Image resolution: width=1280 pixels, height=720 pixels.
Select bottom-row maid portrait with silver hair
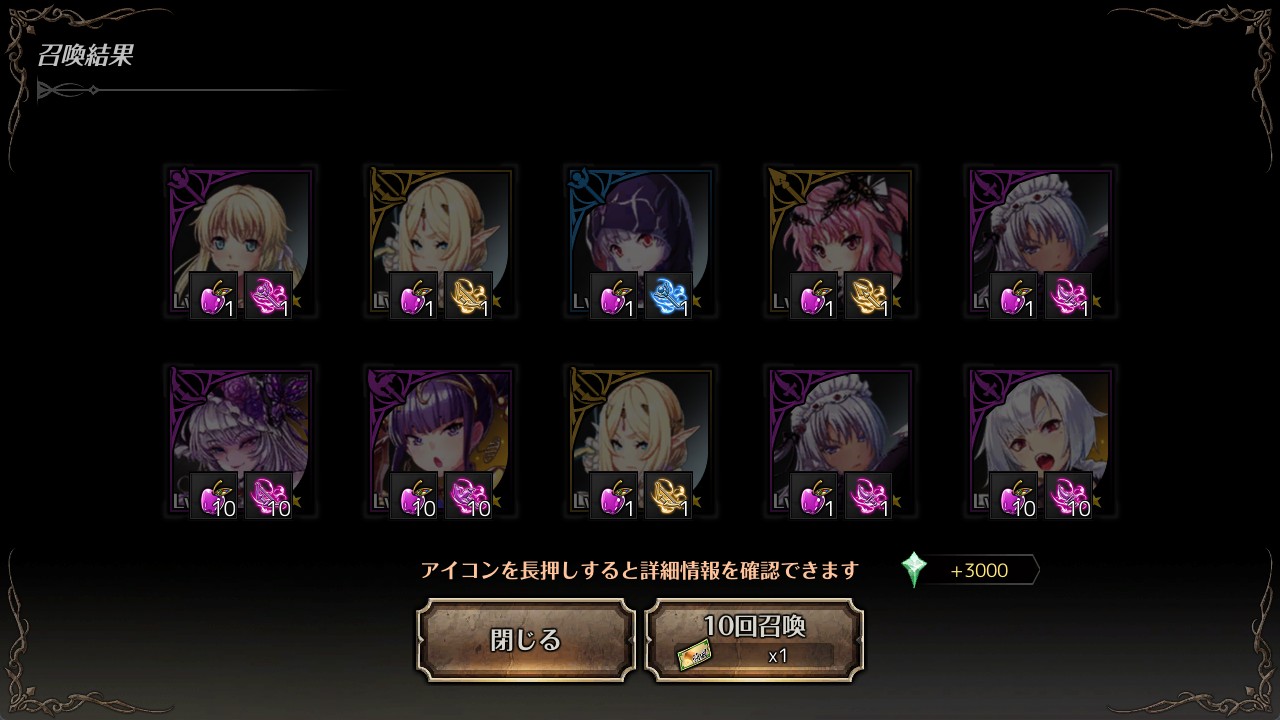pyautogui.click(x=840, y=442)
